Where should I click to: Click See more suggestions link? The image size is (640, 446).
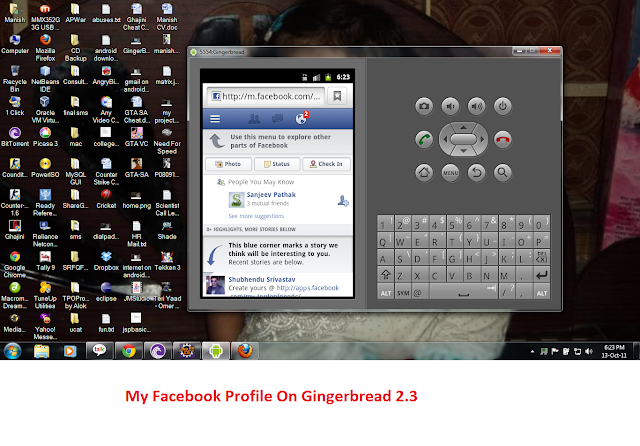(256, 216)
